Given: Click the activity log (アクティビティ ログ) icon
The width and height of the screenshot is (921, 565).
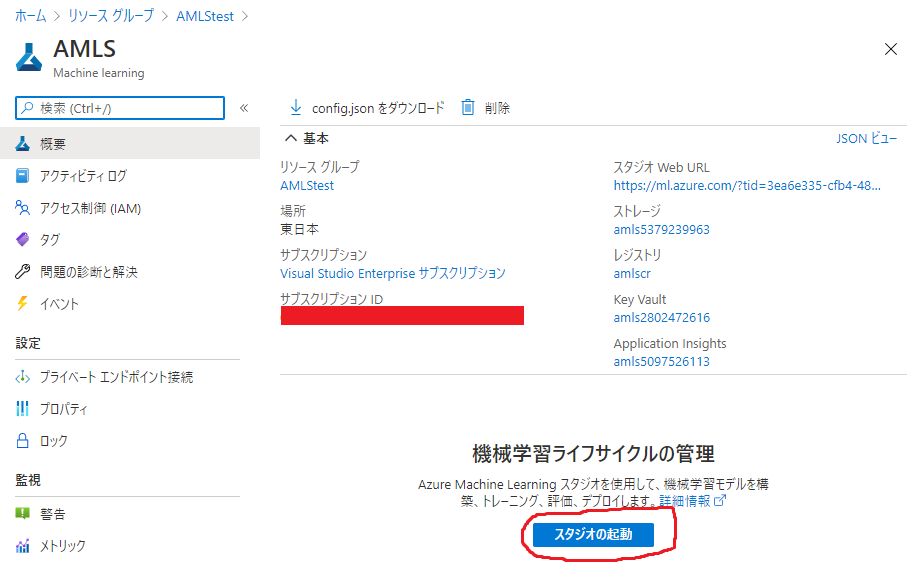Looking at the screenshot, I should (22, 175).
